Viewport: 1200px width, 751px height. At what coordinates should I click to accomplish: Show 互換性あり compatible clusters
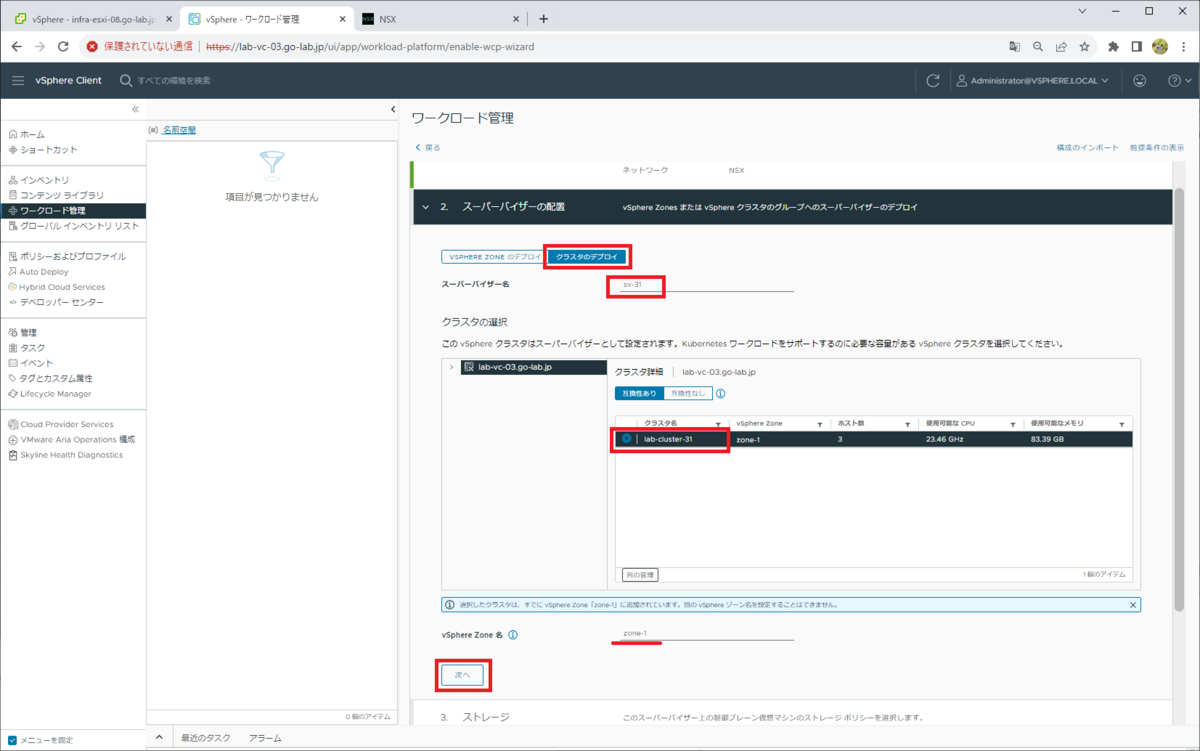coord(640,394)
